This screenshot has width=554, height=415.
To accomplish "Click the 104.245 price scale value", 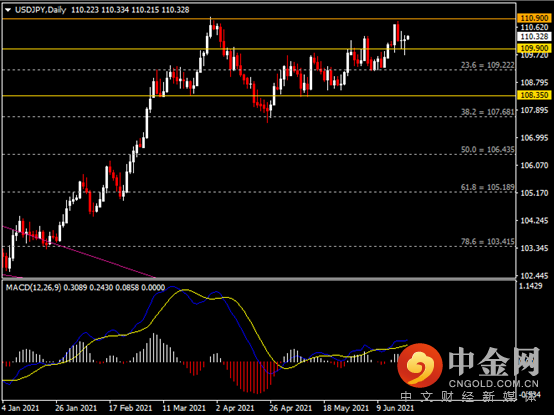I will click(x=534, y=220).
